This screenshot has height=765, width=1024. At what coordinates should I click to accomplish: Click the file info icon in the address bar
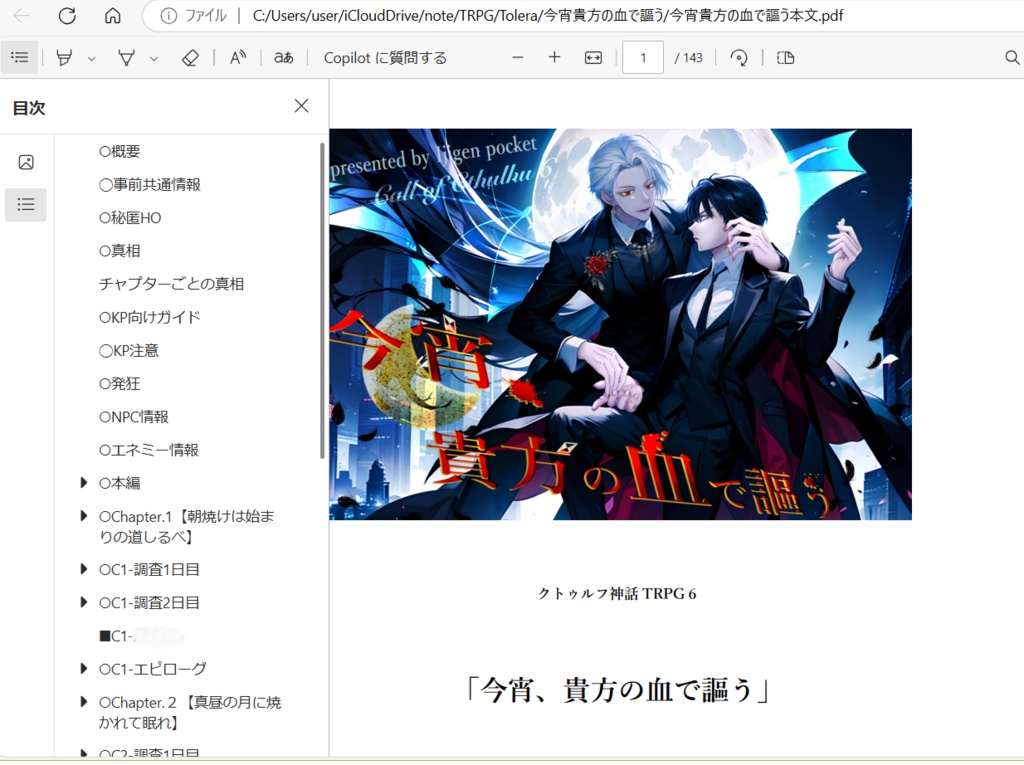click(168, 16)
